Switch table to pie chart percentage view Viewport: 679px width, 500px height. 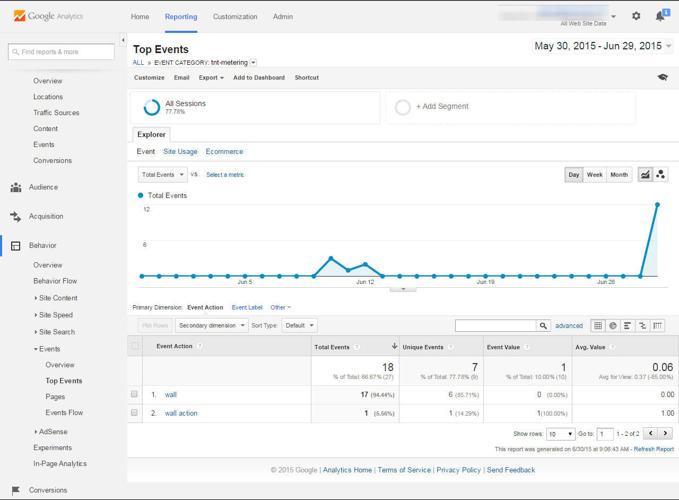(x=613, y=325)
